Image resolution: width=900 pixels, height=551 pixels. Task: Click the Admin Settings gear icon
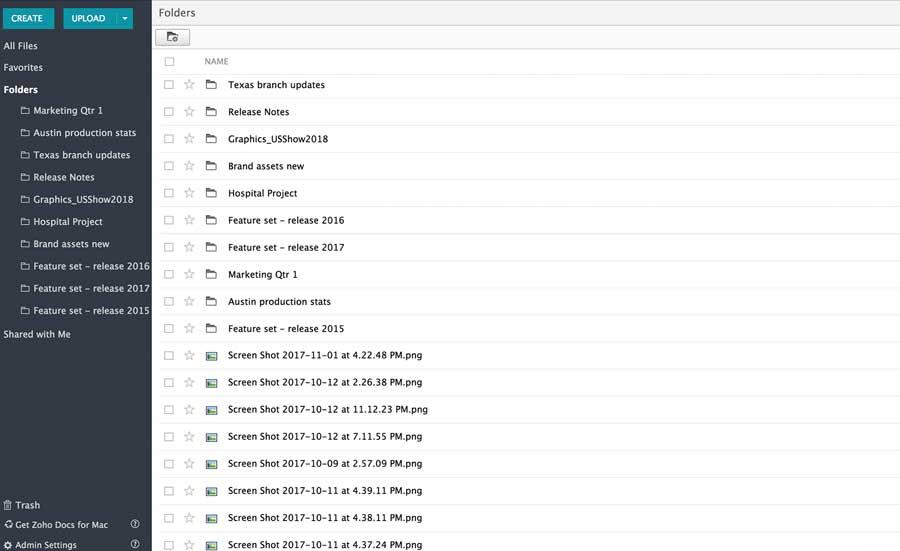[x=7, y=545]
